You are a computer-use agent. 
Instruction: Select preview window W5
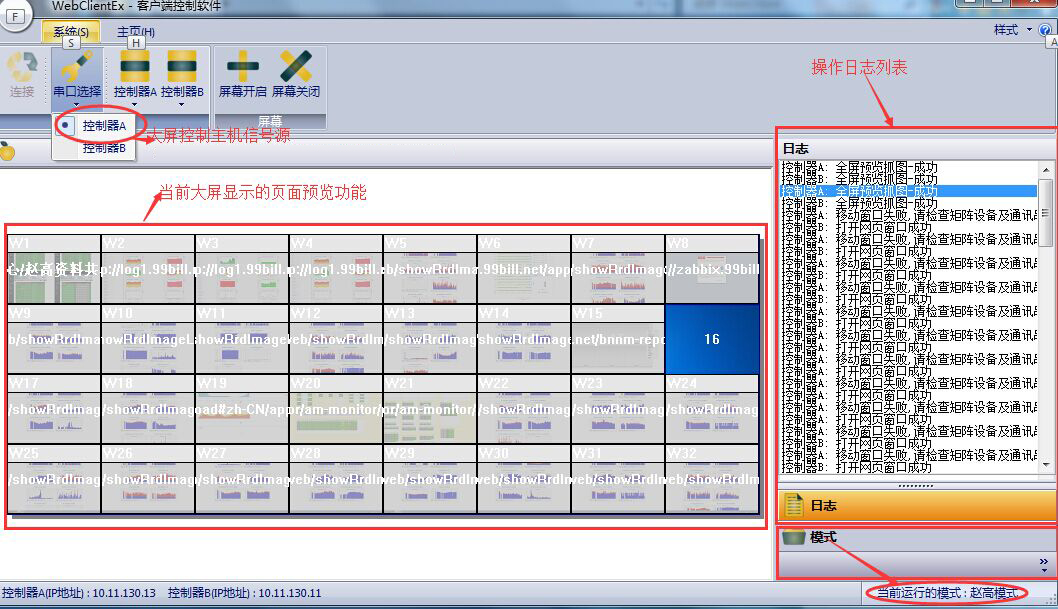pyautogui.click(x=430, y=269)
